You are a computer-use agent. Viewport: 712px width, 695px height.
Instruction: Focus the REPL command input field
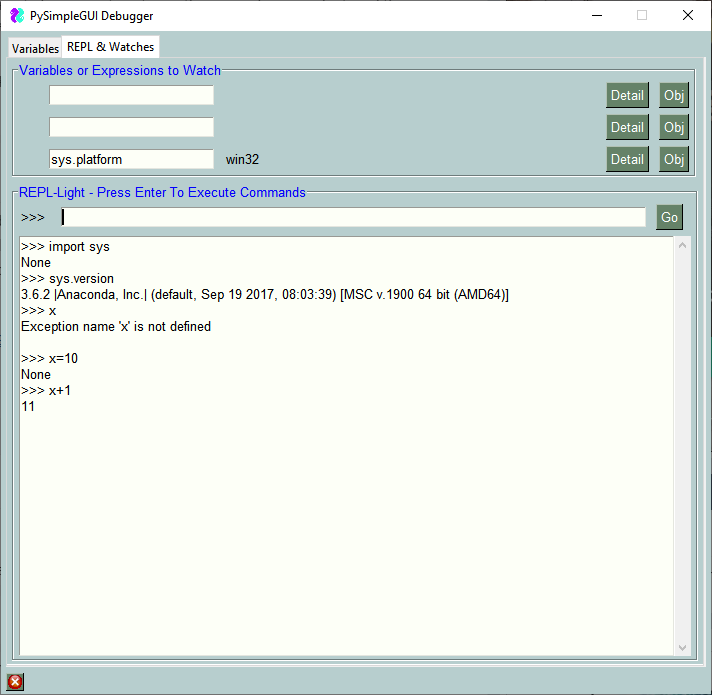point(353,217)
